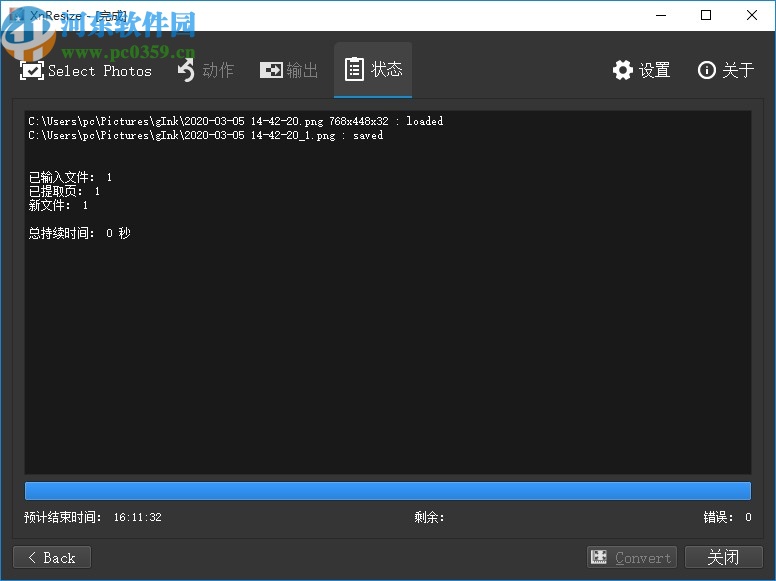Viewport: 776px width, 581px height.
Task: Open 设置 settings
Action: (x=641, y=70)
